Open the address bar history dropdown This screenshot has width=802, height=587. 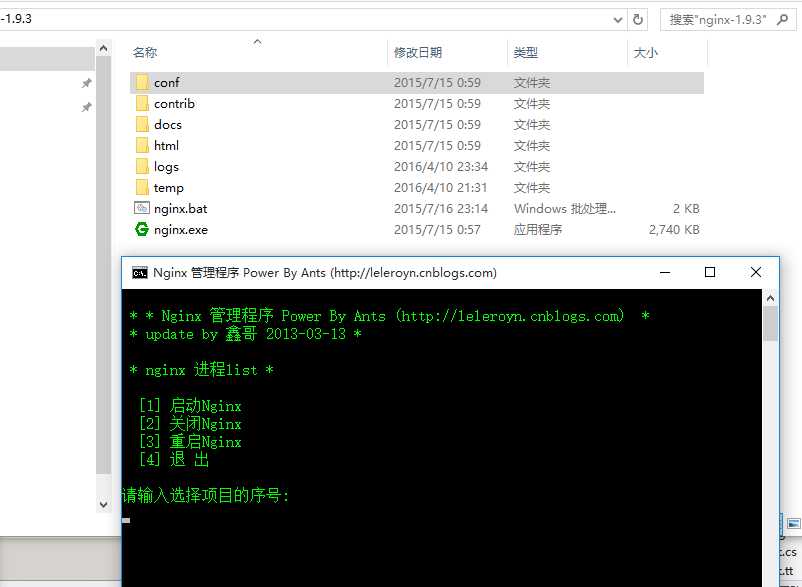618,20
